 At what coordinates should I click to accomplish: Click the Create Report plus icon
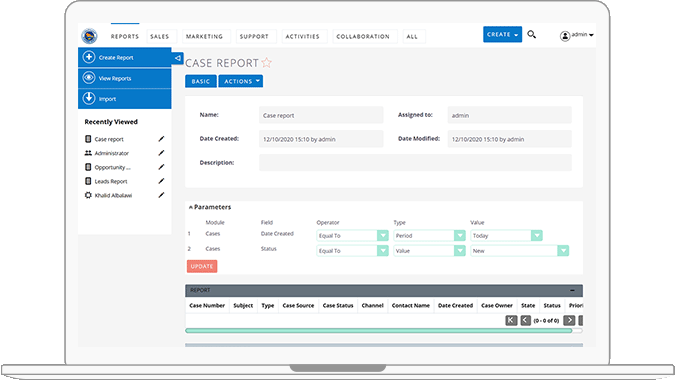tap(89, 57)
